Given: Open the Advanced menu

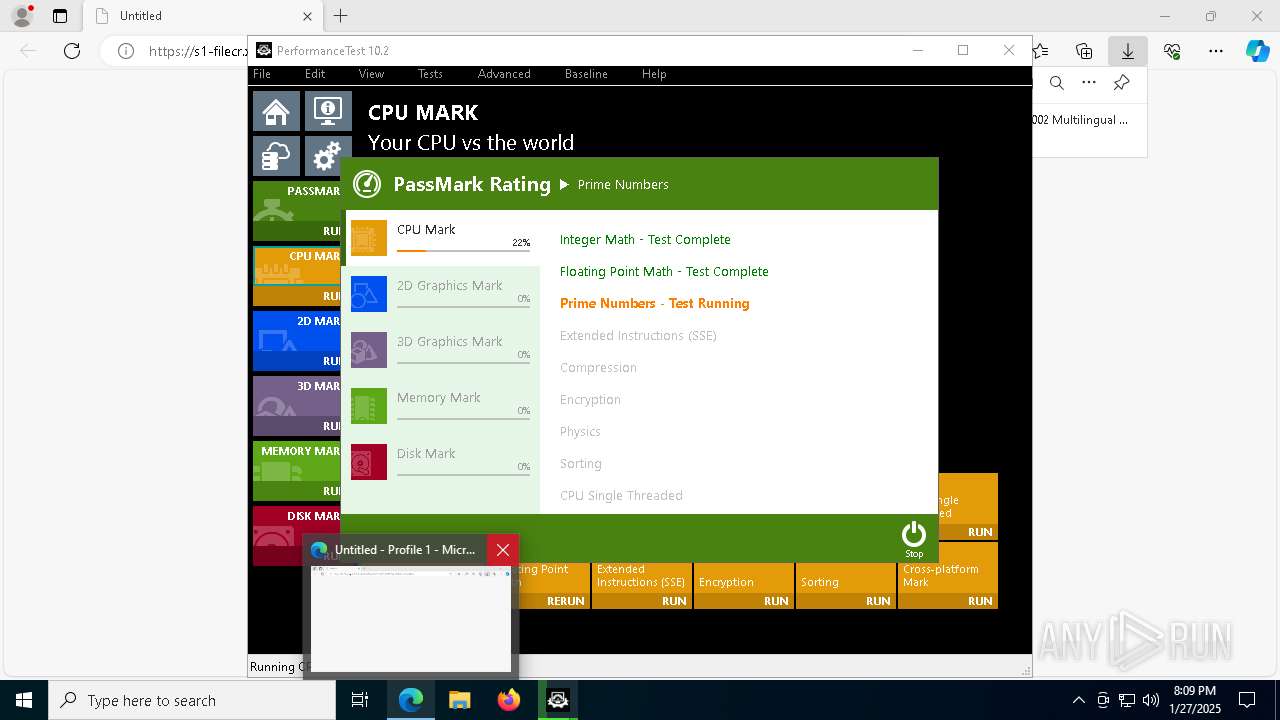Looking at the screenshot, I should [x=504, y=74].
